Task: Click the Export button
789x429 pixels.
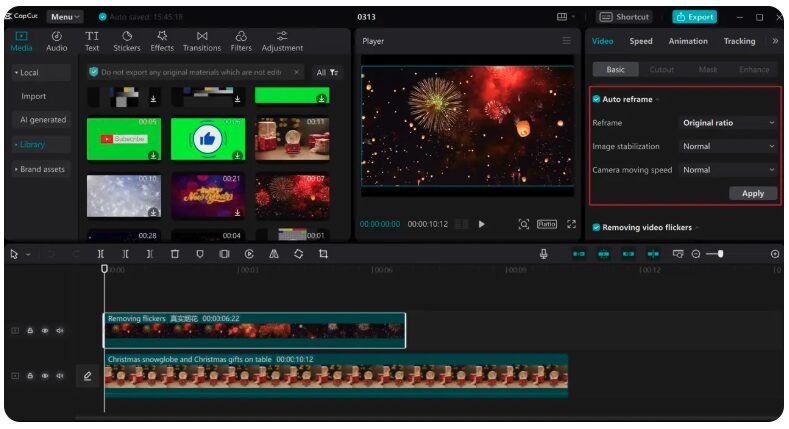Action: (x=694, y=17)
